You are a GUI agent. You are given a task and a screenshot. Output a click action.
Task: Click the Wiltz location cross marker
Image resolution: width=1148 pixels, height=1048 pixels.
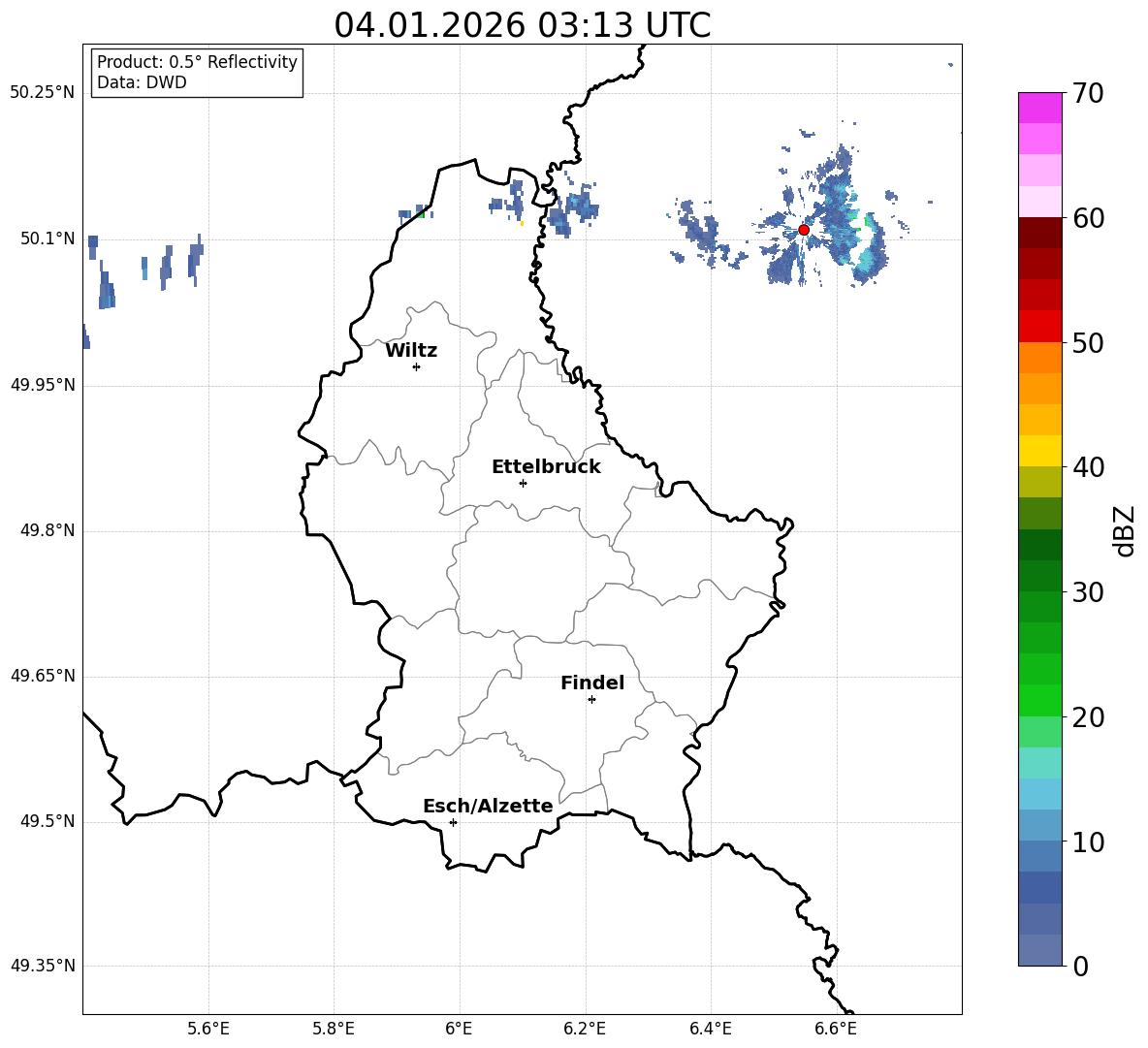[417, 366]
